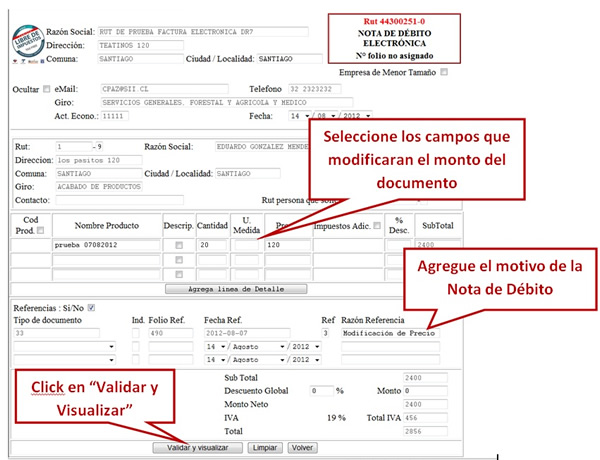Click the Total value field 2856
The height and width of the screenshot is (460, 600).
[x=425, y=431]
